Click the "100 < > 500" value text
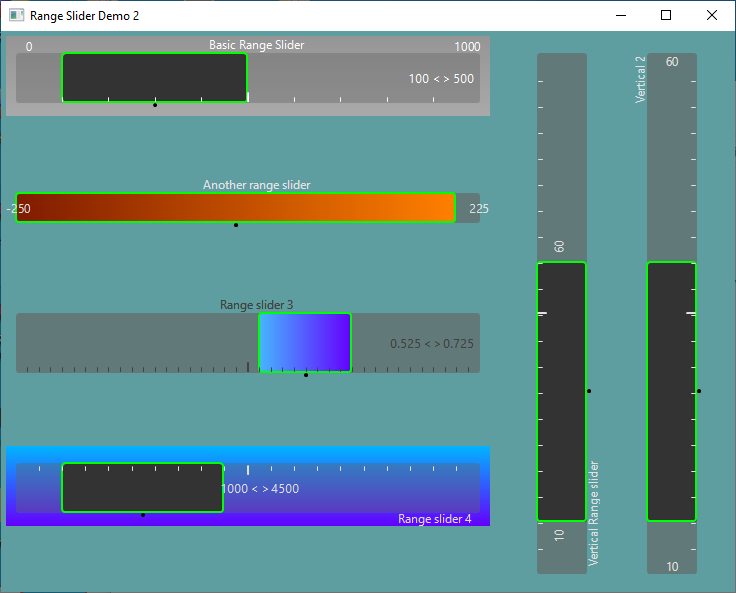736x593 pixels. 441,79
